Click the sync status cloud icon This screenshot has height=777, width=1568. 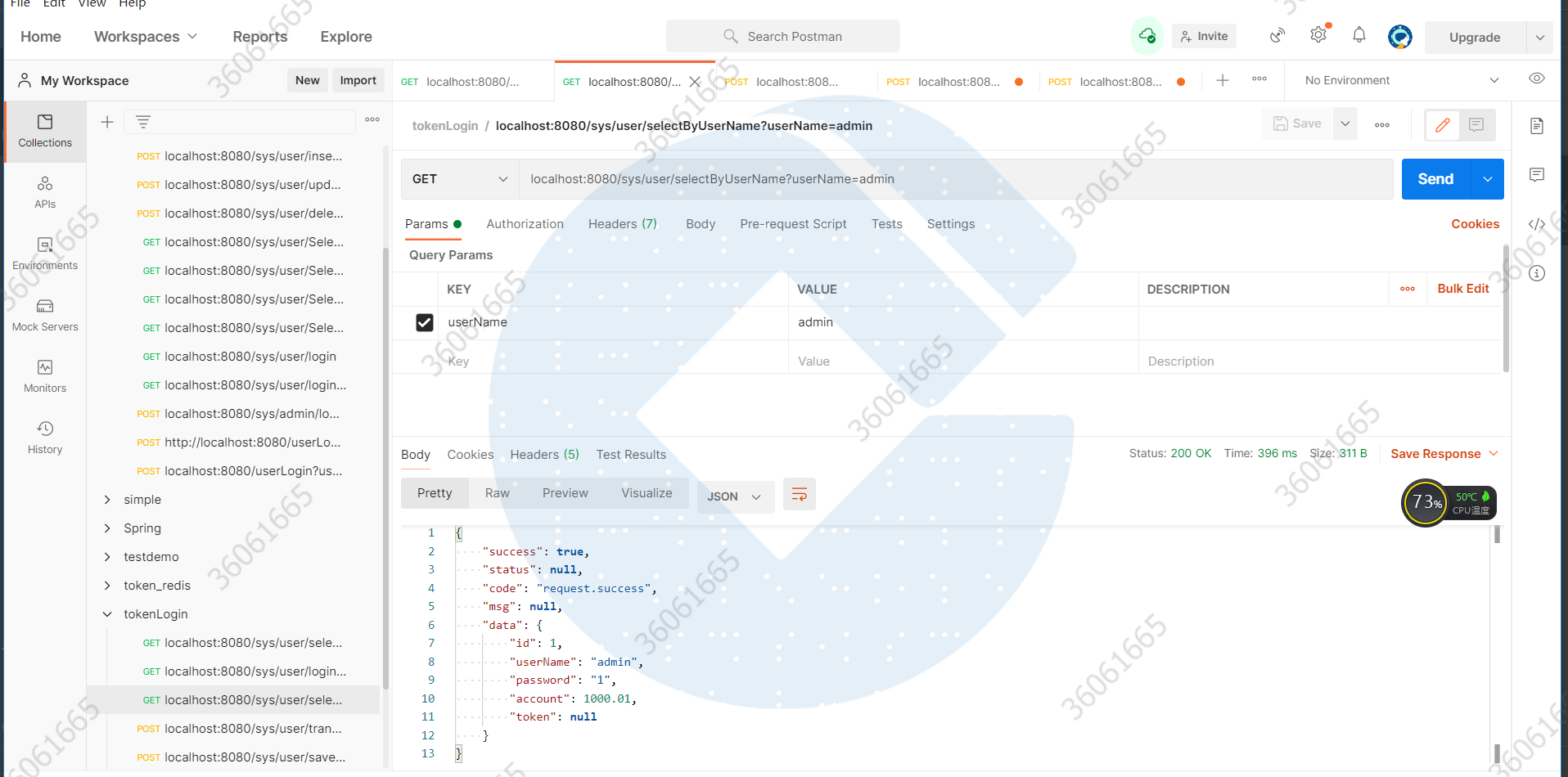[1147, 36]
